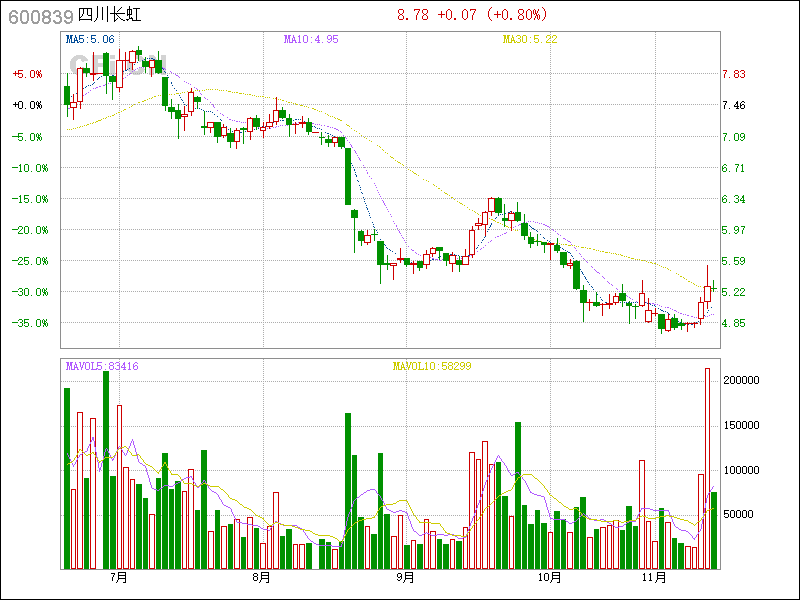Click the 7月 date axis marker
The width and height of the screenshot is (800, 600).
pos(119,577)
